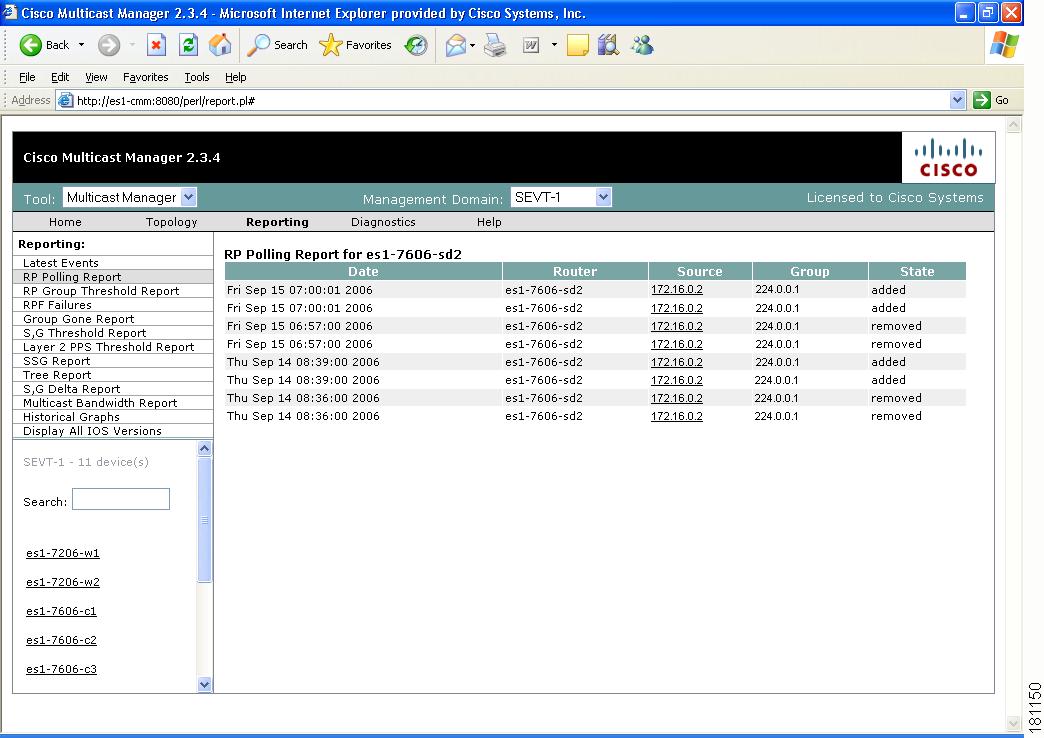Click device list scroll down arrow
The height and width of the screenshot is (738, 1044).
coord(204,684)
